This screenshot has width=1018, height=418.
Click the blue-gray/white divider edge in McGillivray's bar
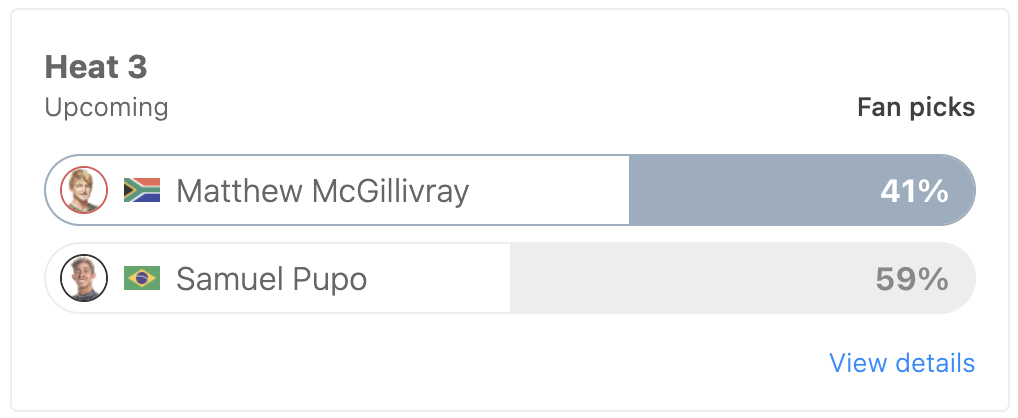click(629, 190)
